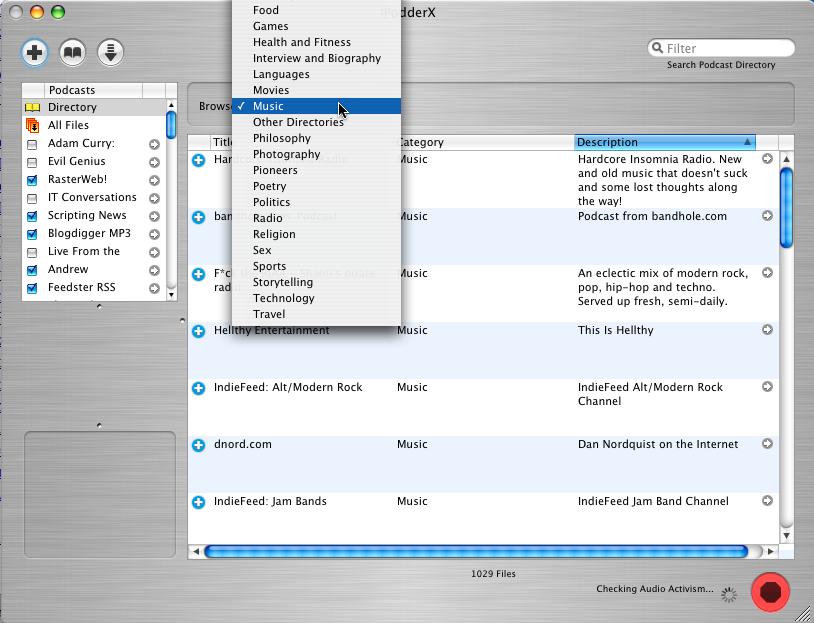Screen dimensions: 814x623
Task: Enable the Evil Genius podcast checkbox
Action: (32, 162)
